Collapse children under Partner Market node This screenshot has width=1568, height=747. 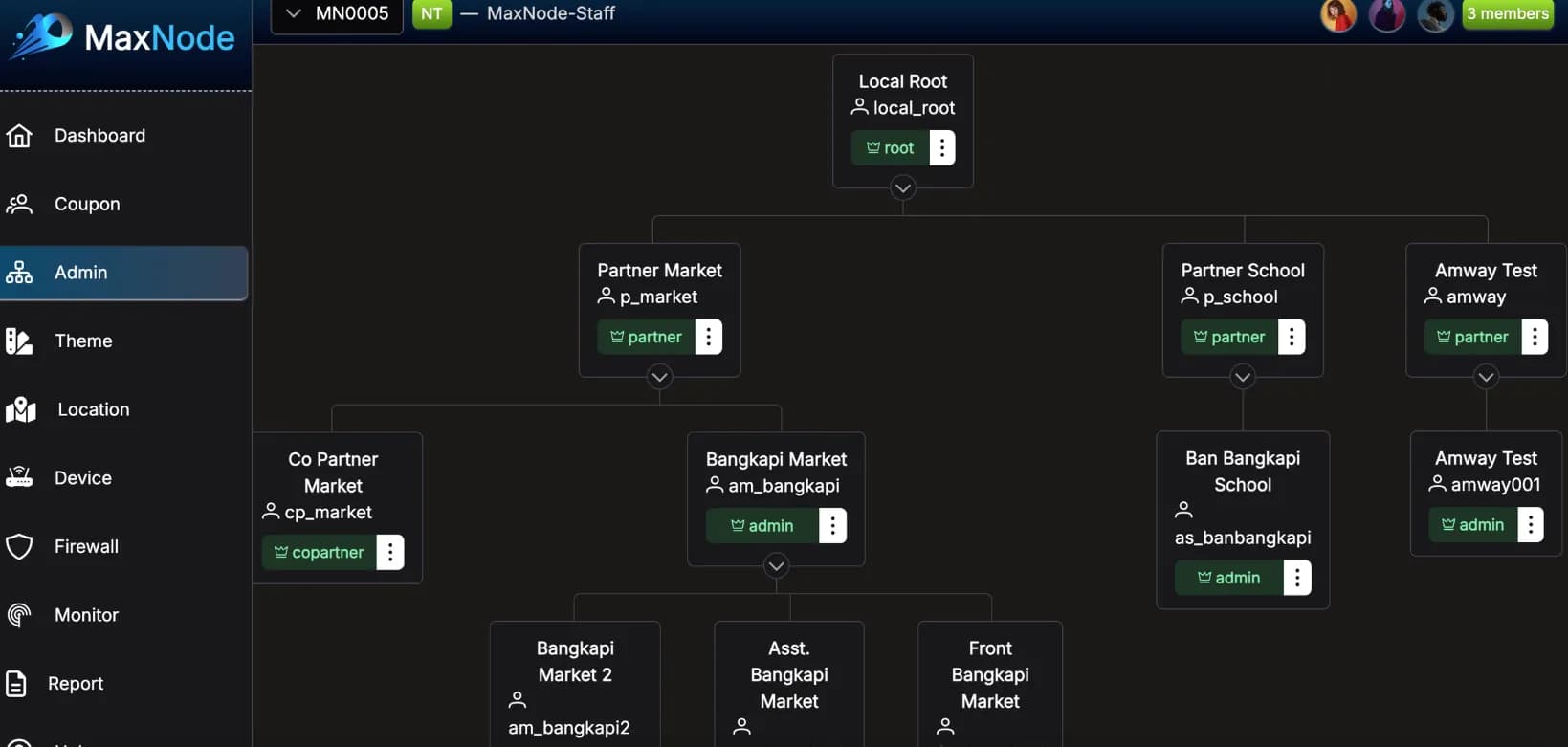(659, 377)
